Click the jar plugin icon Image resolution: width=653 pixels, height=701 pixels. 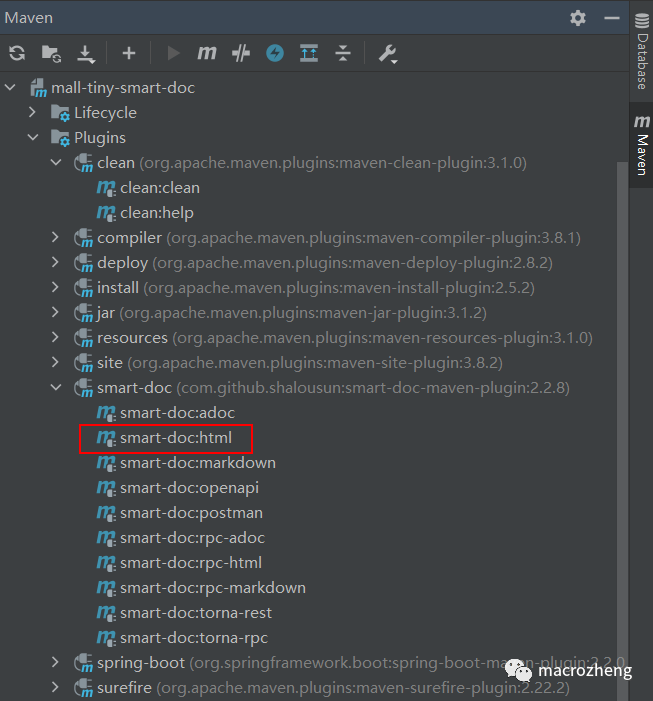coord(84,313)
